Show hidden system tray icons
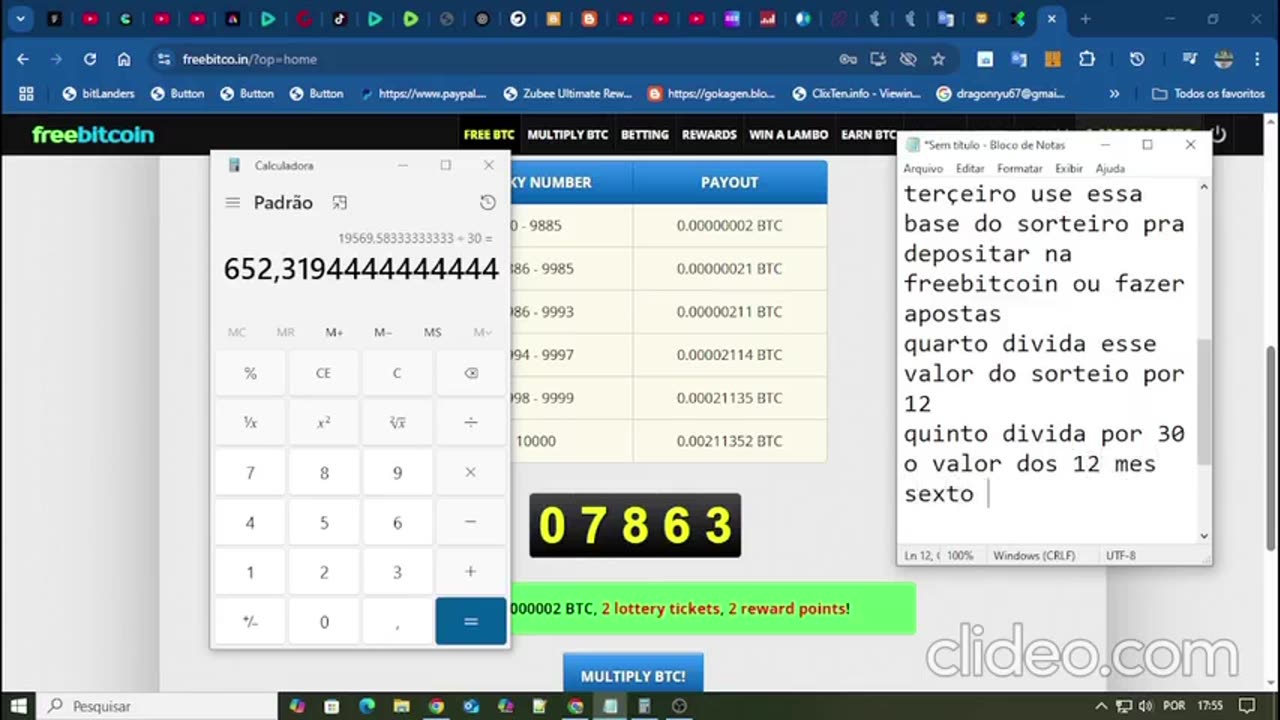 pos(1102,706)
